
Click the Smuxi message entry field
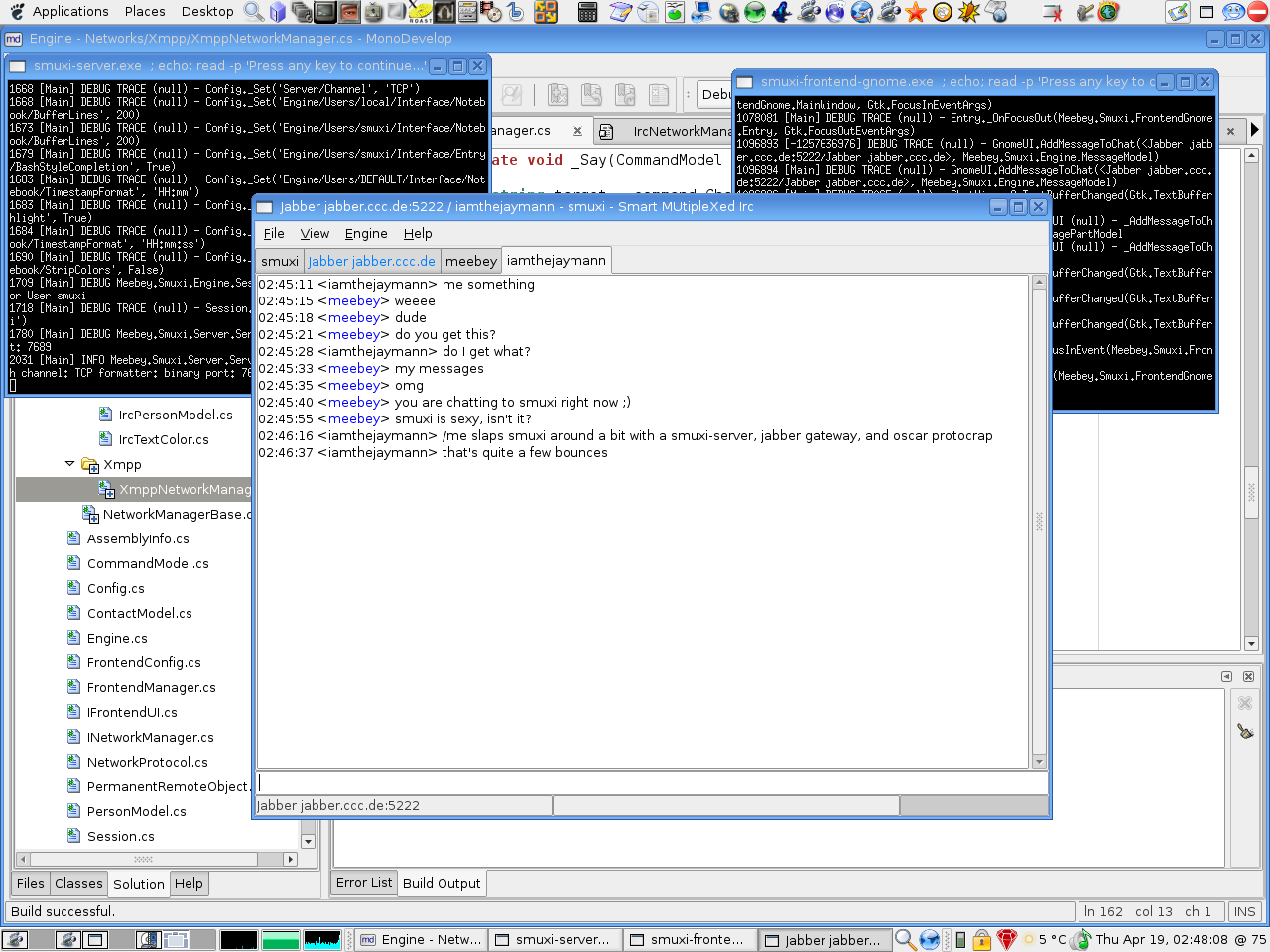pos(652,782)
